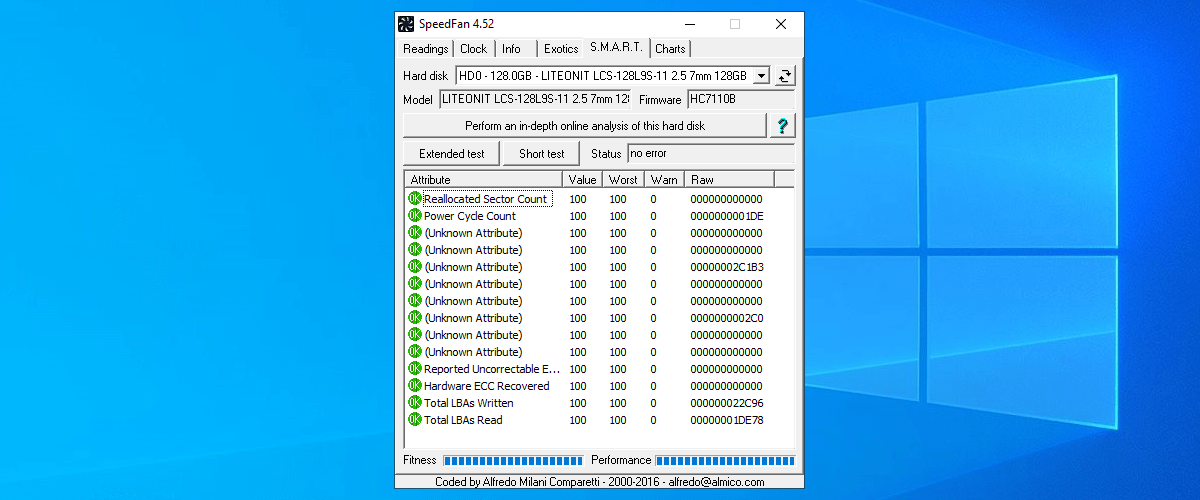Open the Info tab
The width and height of the screenshot is (1200, 500).
pos(511,49)
